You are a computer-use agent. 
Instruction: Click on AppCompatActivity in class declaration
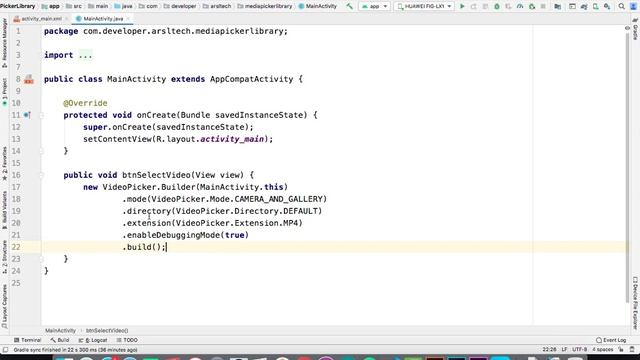(x=251, y=79)
